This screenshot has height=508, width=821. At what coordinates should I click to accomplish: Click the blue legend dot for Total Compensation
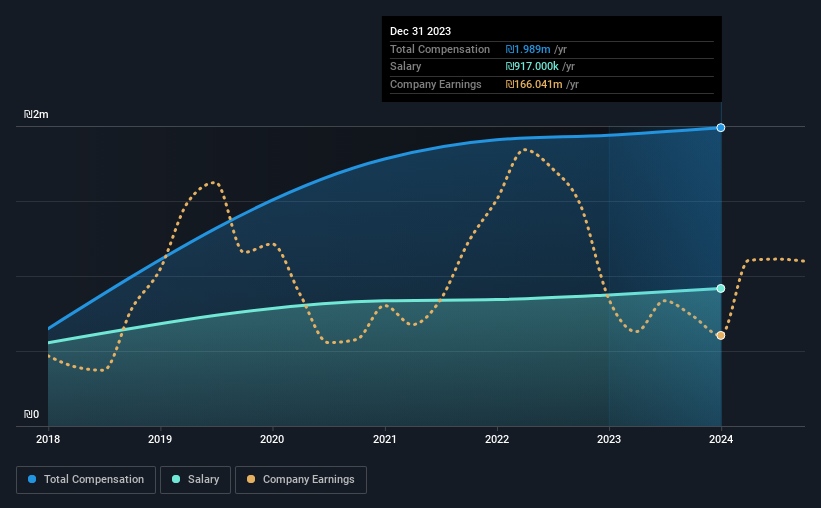(32, 479)
